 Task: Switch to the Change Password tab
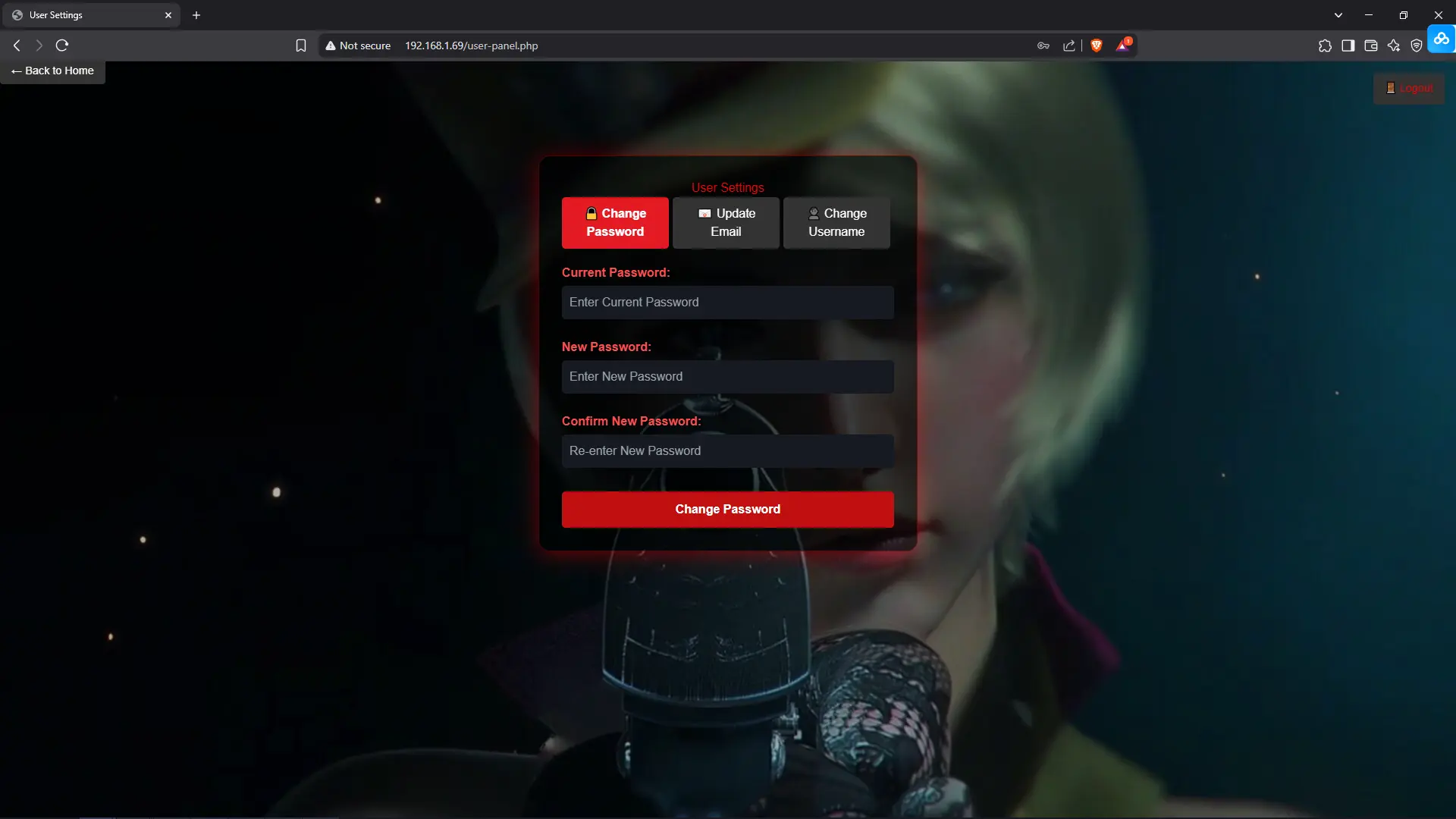coord(615,223)
